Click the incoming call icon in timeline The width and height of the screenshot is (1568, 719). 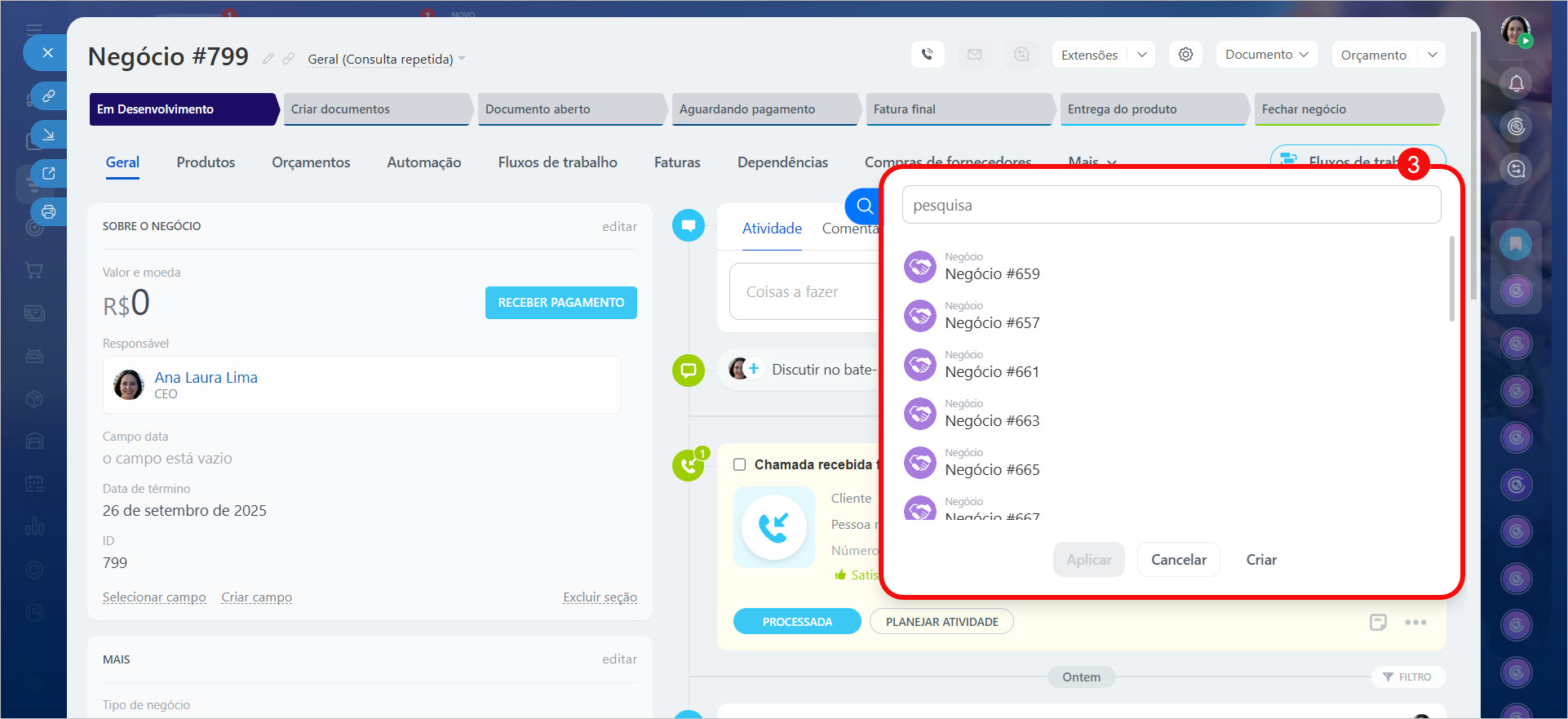[689, 466]
